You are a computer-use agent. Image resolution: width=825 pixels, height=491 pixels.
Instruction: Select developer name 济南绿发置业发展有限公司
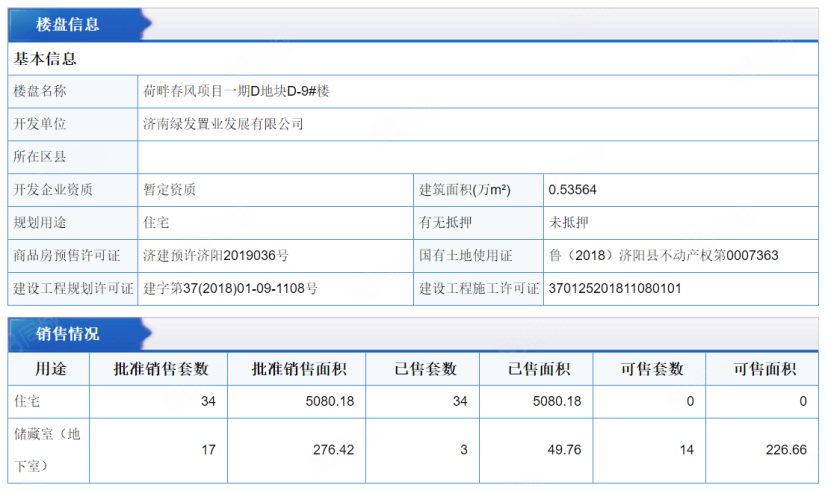click(x=223, y=124)
